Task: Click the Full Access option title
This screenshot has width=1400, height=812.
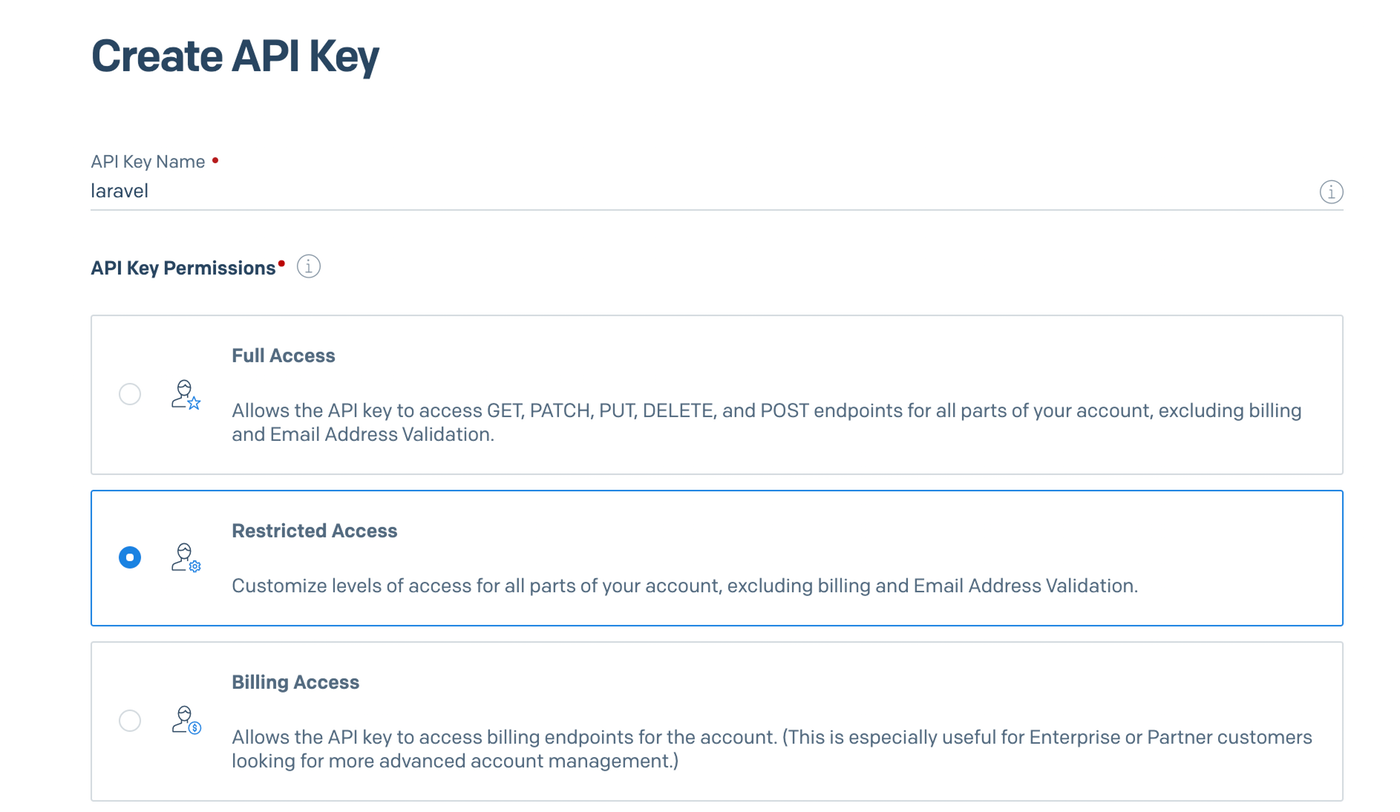Action: (x=283, y=356)
